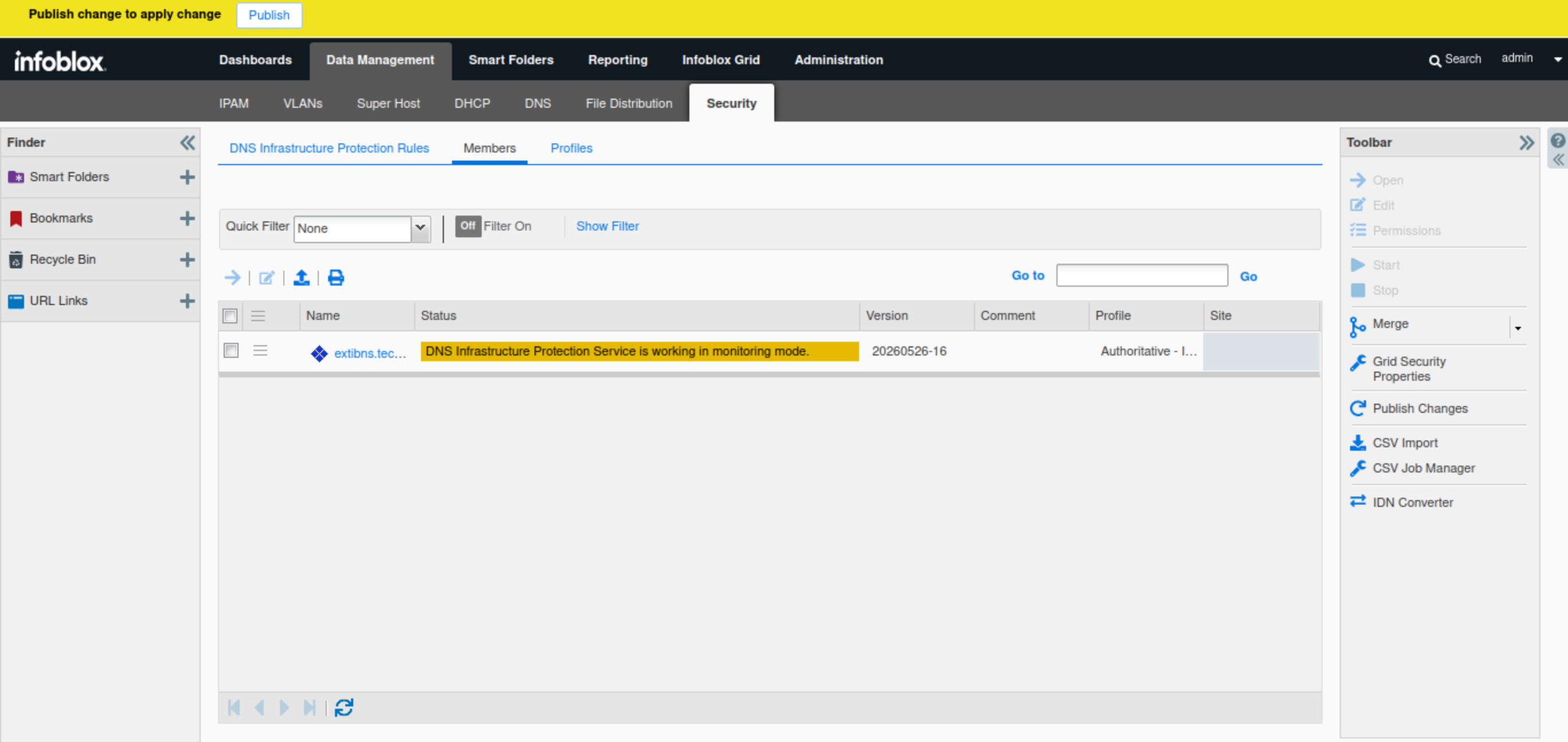The width and height of the screenshot is (1568, 742).
Task: Open the Reporting tab
Action: [617, 60]
